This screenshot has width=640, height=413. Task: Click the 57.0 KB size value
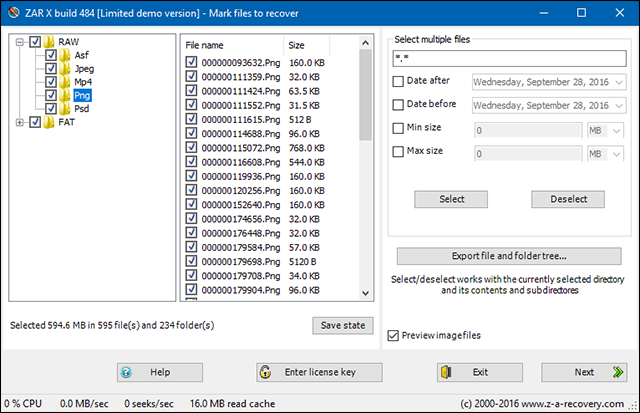(304, 247)
